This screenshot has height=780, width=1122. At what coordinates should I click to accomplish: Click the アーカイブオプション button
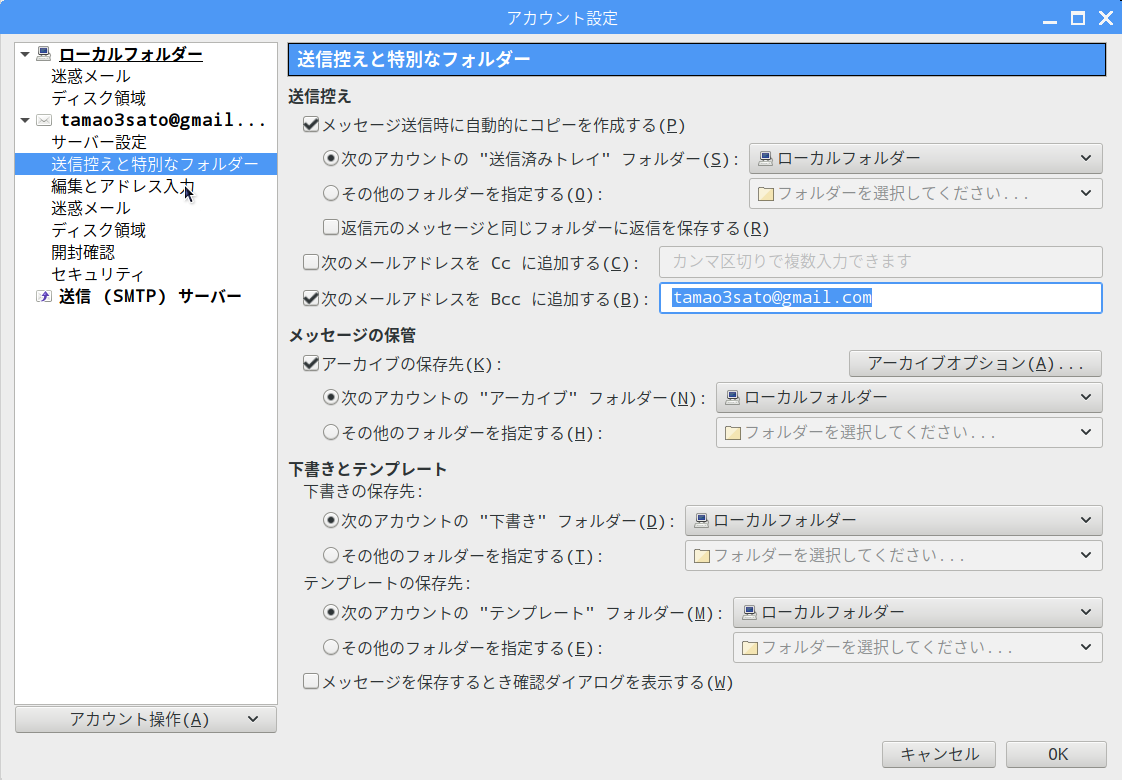pyautogui.click(x=975, y=363)
